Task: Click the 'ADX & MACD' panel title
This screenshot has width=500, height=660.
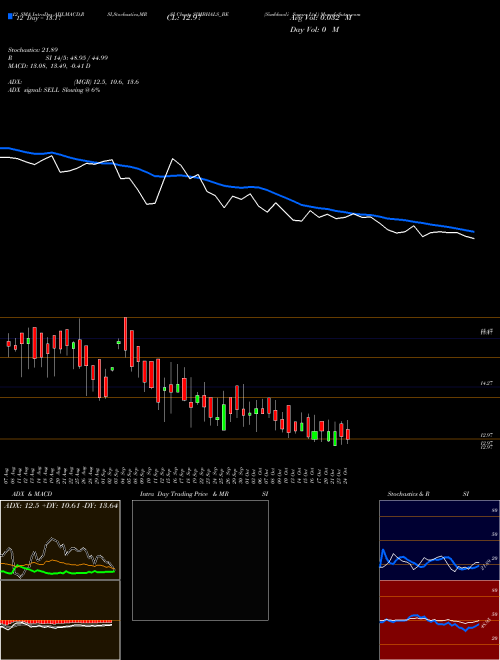Action: pos(32,494)
